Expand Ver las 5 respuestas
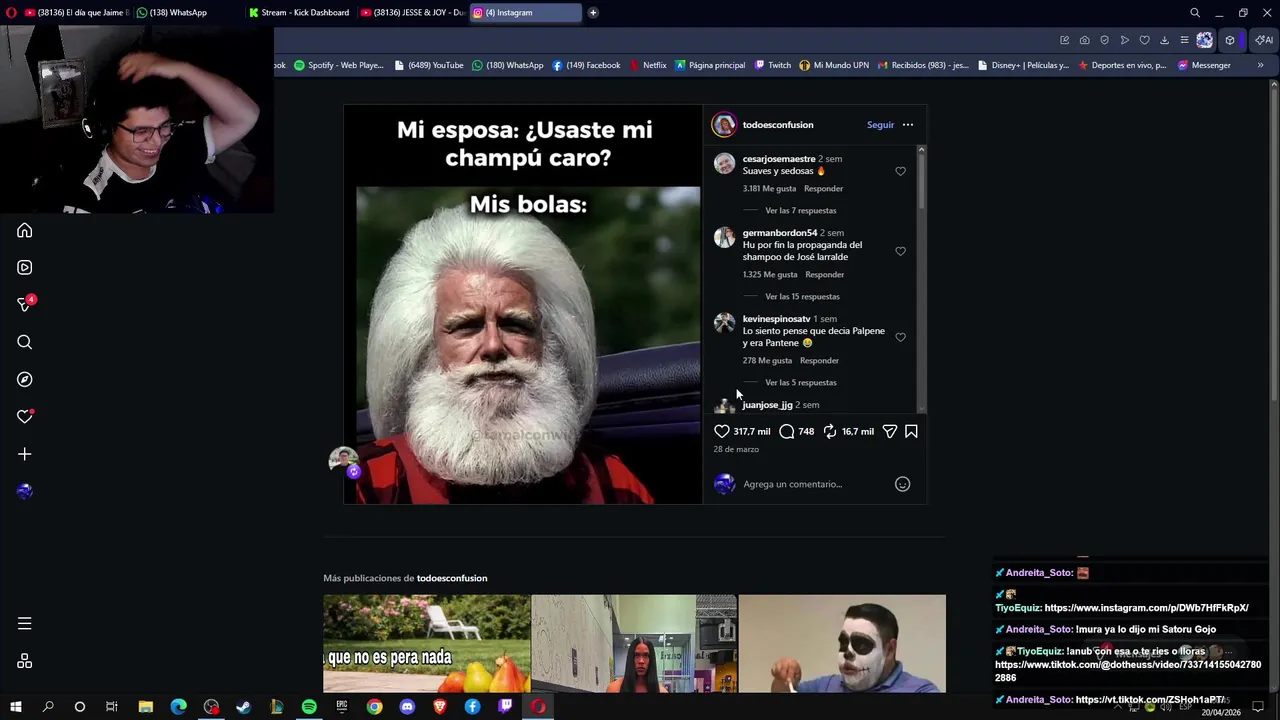This screenshot has width=1280, height=720. (x=800, y=383)
